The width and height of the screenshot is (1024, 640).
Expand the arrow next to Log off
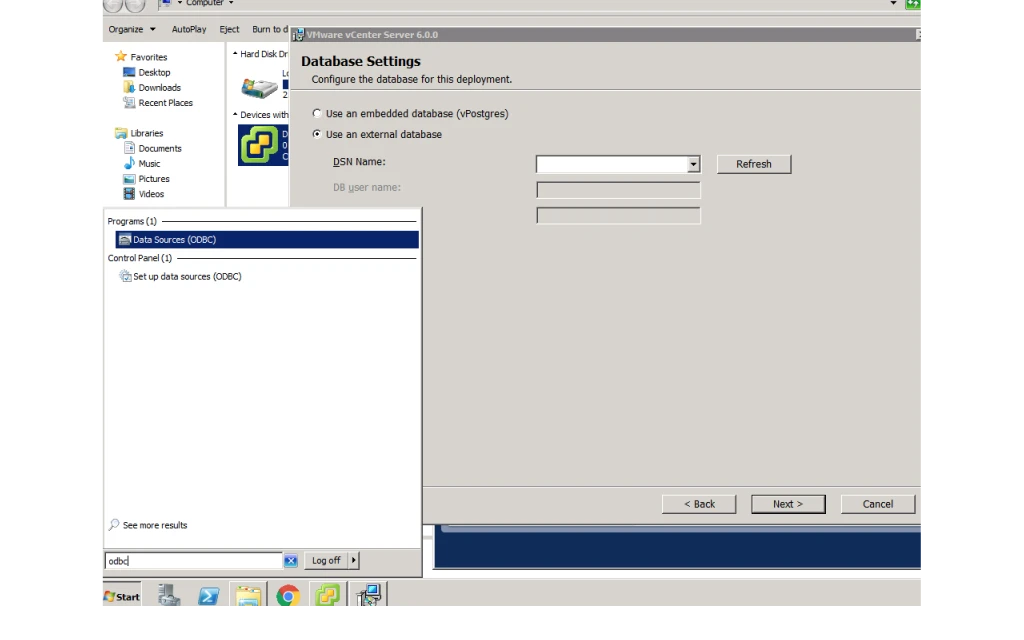(353, 560)
